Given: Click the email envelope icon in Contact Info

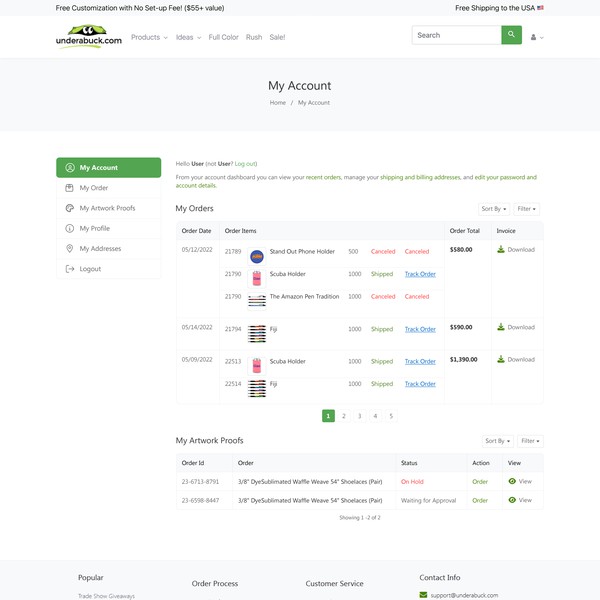Looking at the screenshot, I should (423, 595).
